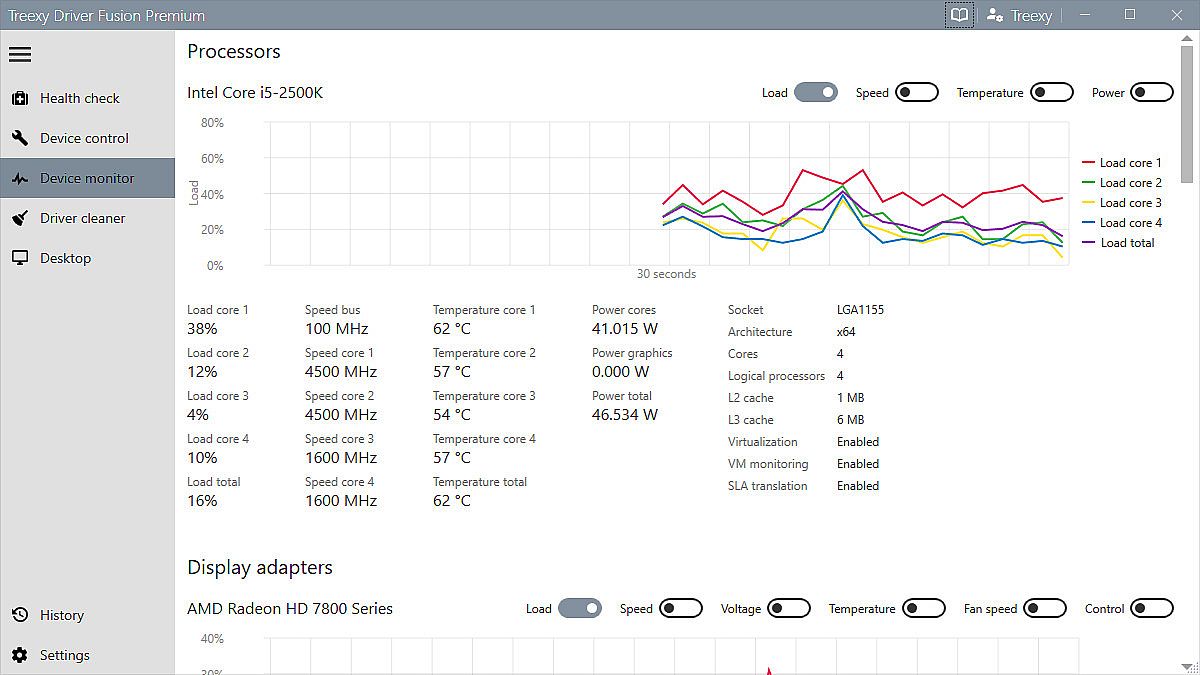The image size is (1200, 675).
Task: Enable the display adapter Fan speed toggle
Action: click(x=1044, y=609)
